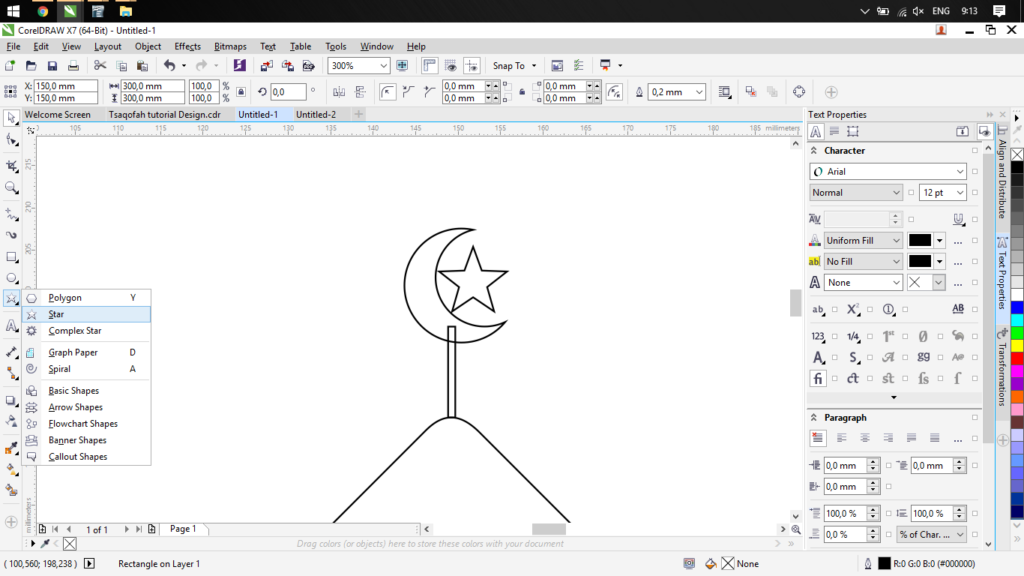Toggle the lock ratio padlock button

pyautogui.click(x=241, y=92)
